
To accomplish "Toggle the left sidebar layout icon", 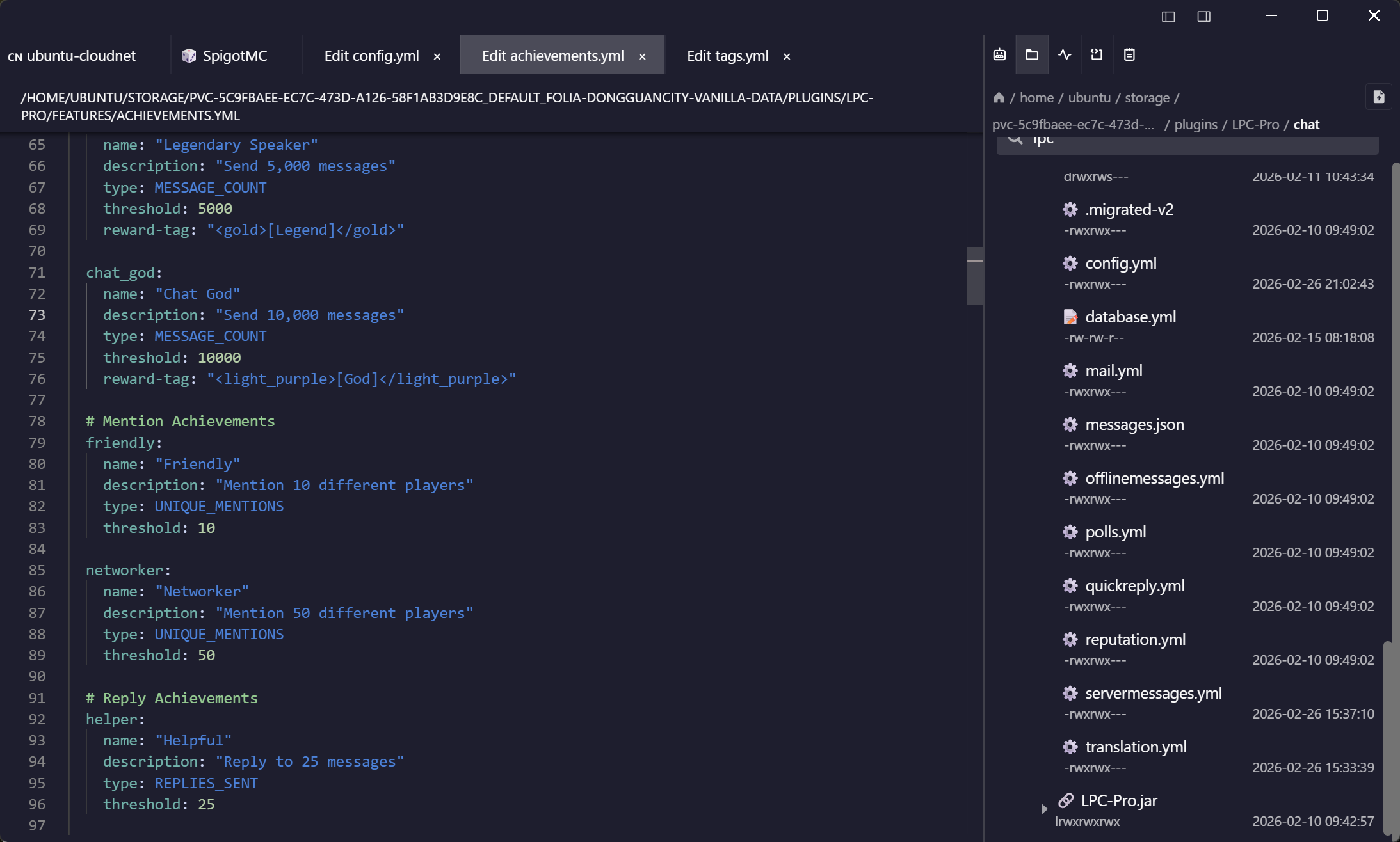I will click(1168, 17).
